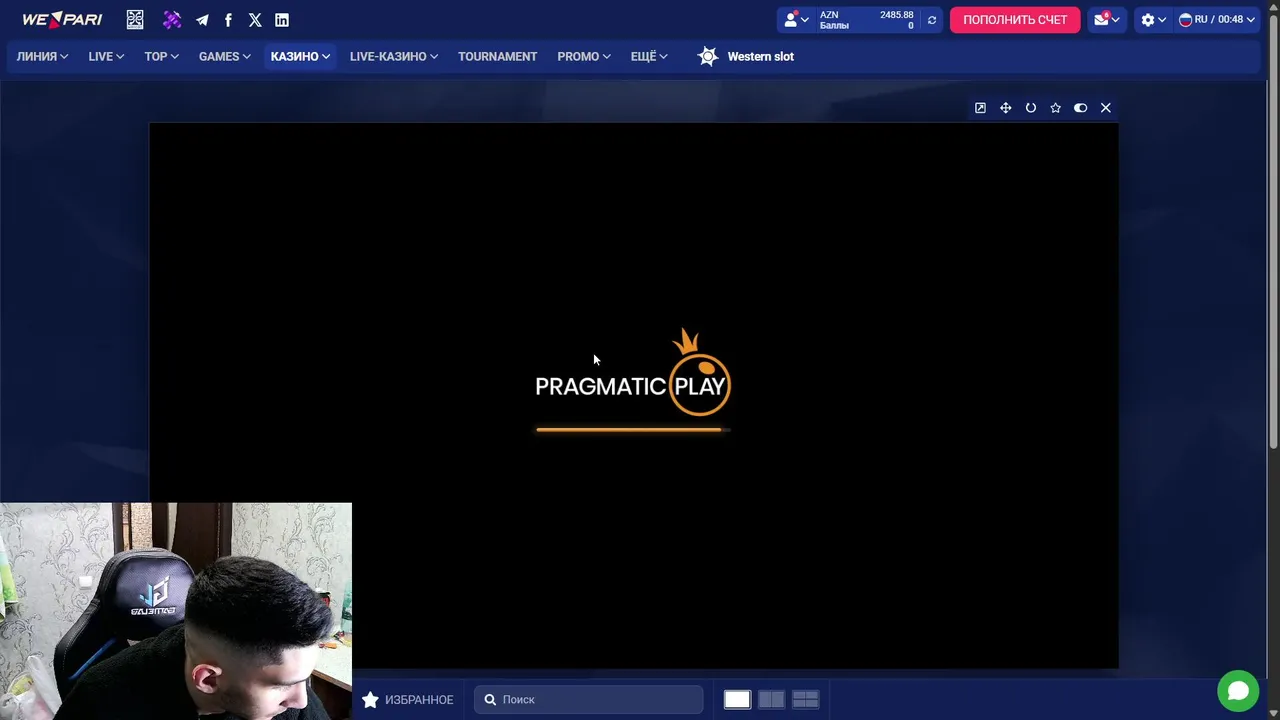Click the Pragmatic Play loading progress bar
Viewport: 1280px width, 720px height.
click(633, 430)
